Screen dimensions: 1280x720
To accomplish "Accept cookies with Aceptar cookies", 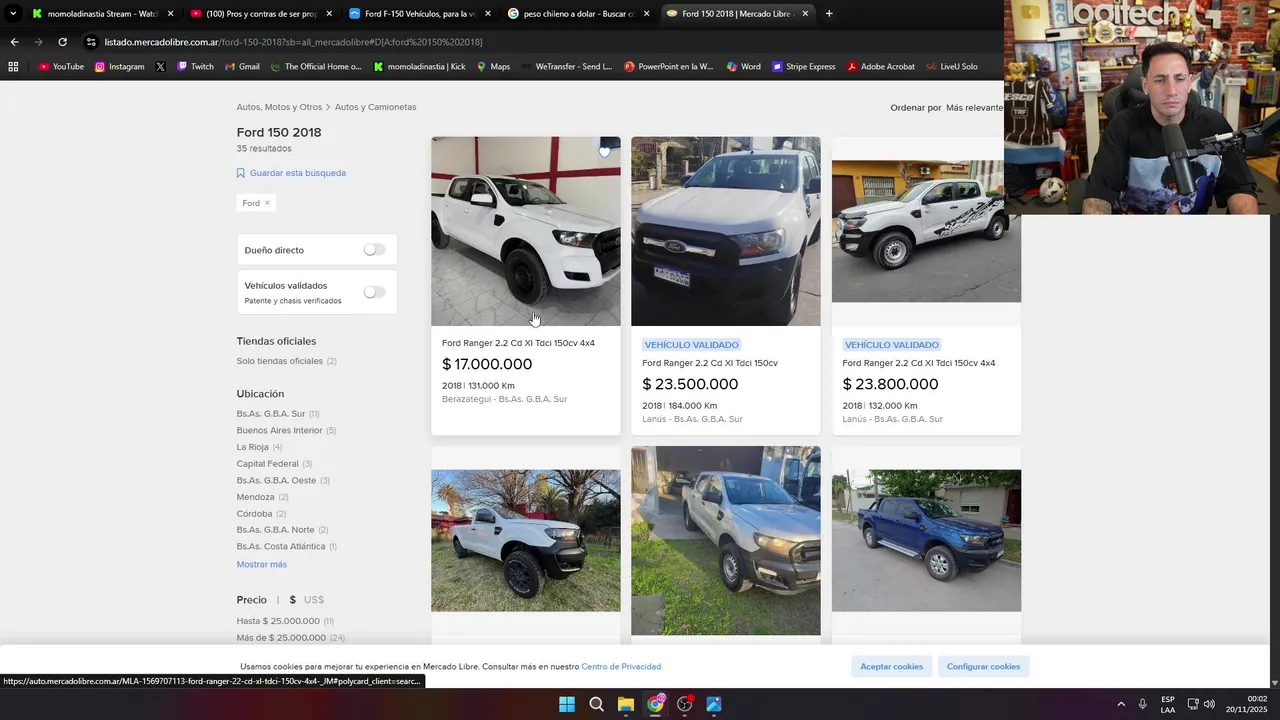I will coord(892,666).
